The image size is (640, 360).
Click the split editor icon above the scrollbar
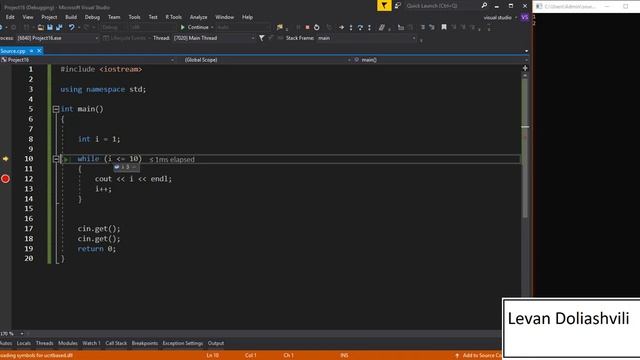525,68
